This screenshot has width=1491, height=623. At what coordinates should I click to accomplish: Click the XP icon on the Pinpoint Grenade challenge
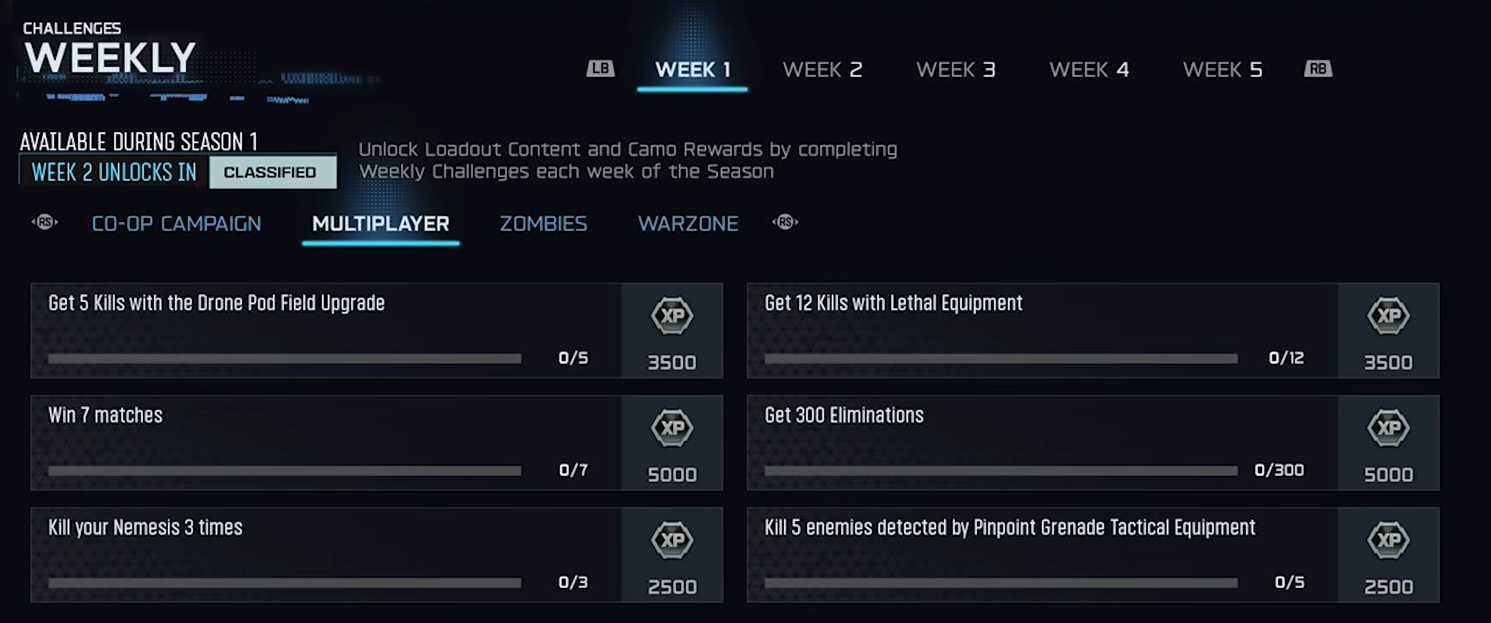(1388, 540)
